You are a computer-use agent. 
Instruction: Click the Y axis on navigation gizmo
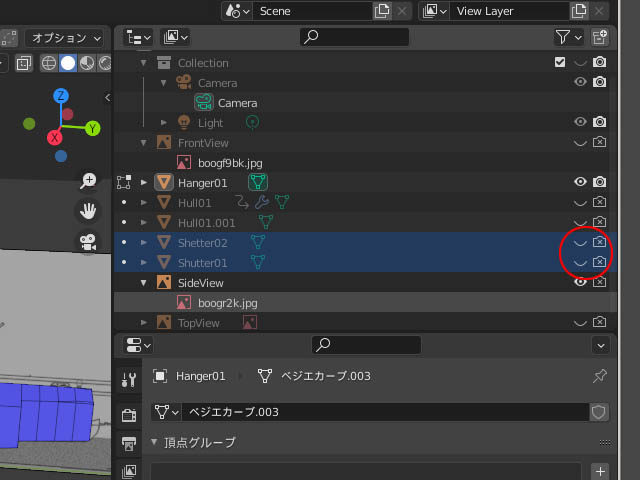click(93, 129)
